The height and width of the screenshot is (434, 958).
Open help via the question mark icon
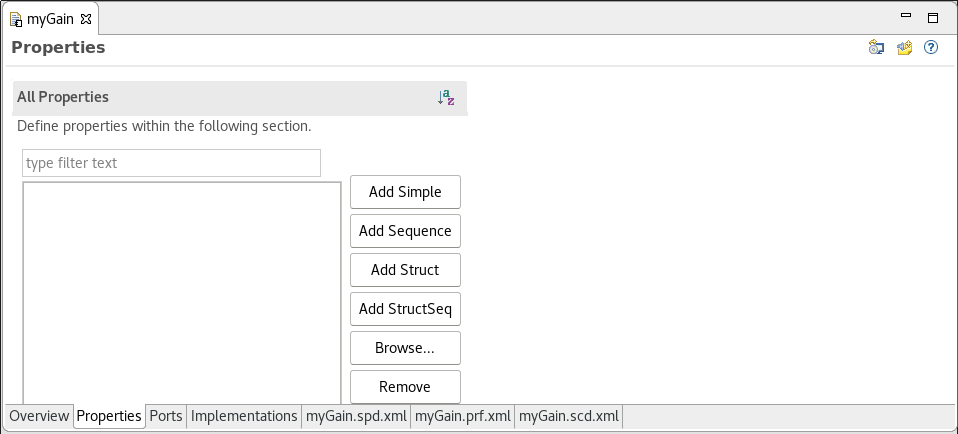(x=931, y=47)
